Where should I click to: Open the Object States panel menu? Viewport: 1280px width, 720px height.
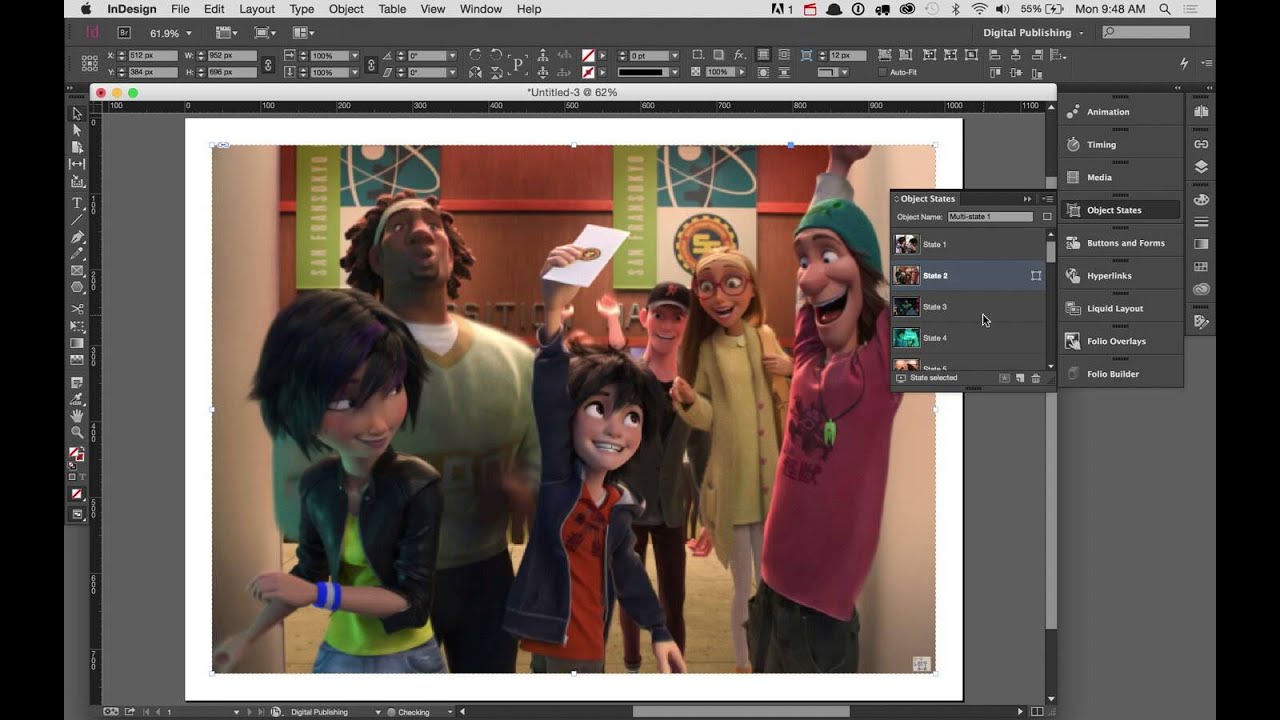1046,198
